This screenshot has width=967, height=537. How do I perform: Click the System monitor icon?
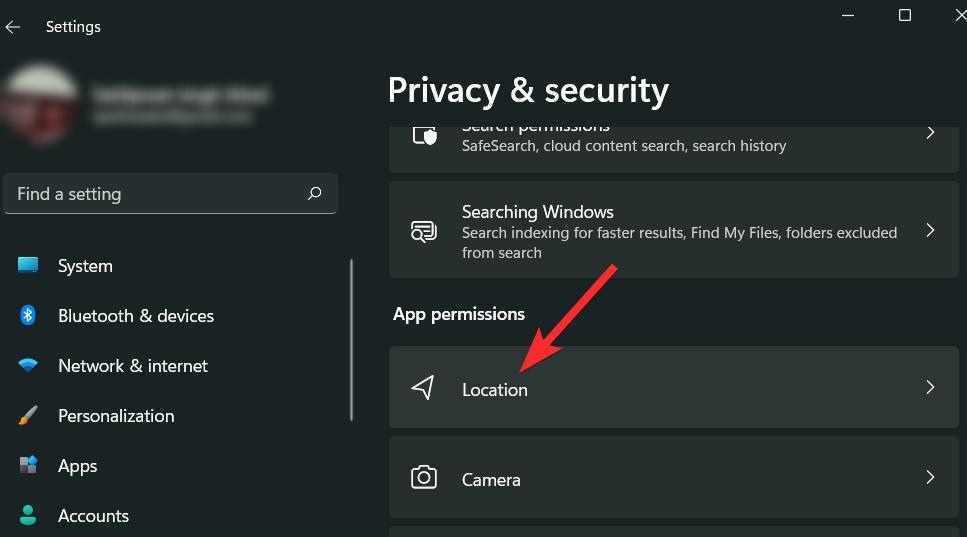pyautogui.click(x=28, y=266)
